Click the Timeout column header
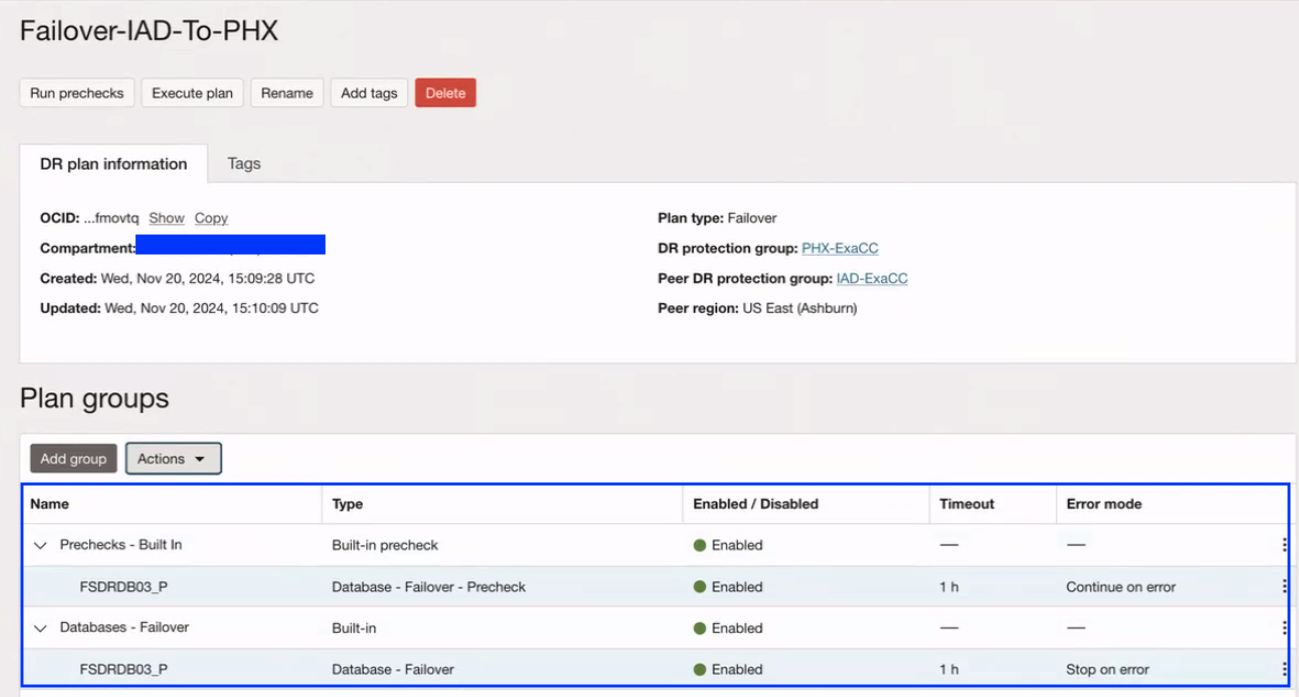 point(967,504)
